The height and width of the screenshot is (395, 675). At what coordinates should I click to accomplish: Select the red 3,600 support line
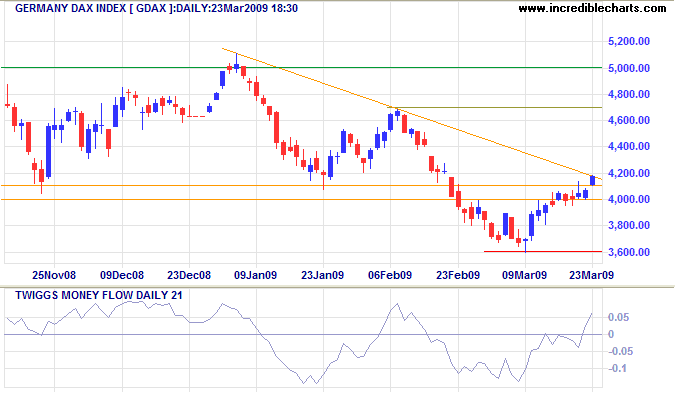542,251
